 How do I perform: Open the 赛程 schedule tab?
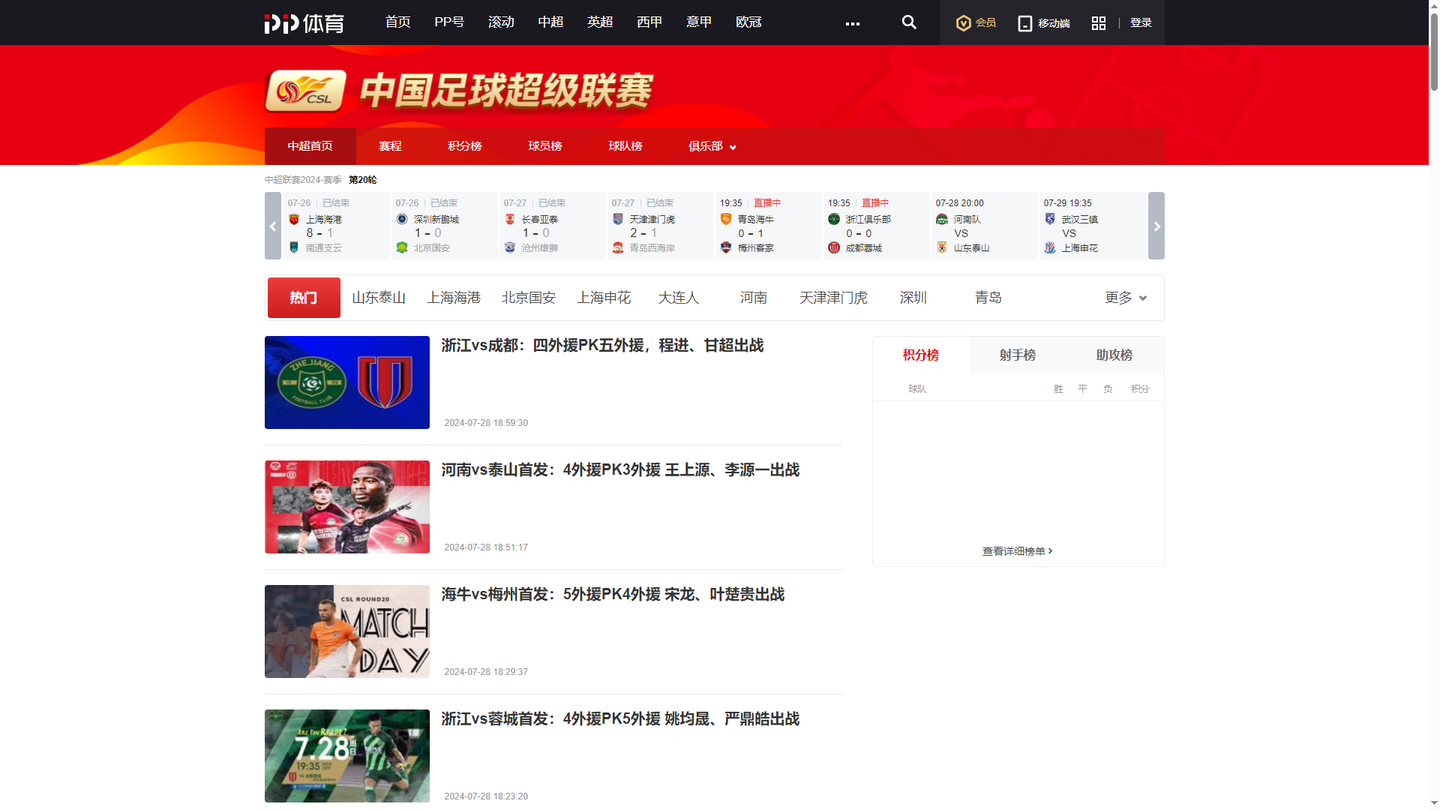(x=390, y=146)
